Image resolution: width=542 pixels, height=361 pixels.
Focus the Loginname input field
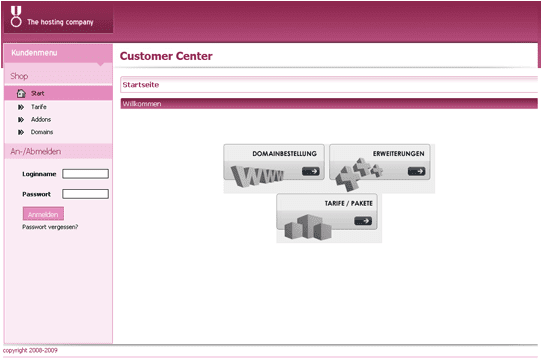click(x=85, y=174)
